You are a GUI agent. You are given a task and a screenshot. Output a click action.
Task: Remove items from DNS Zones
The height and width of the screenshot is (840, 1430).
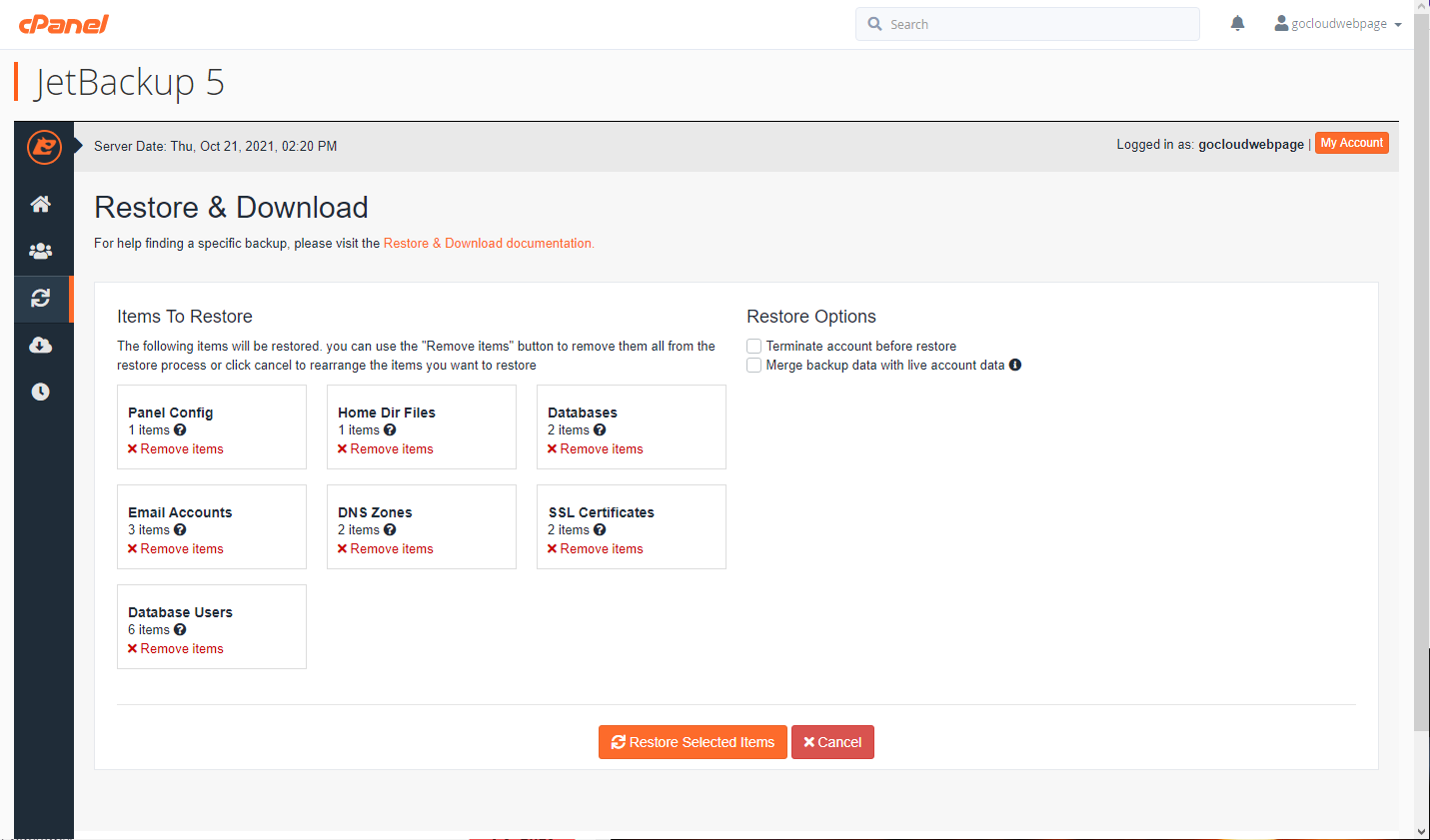(386, 548)
